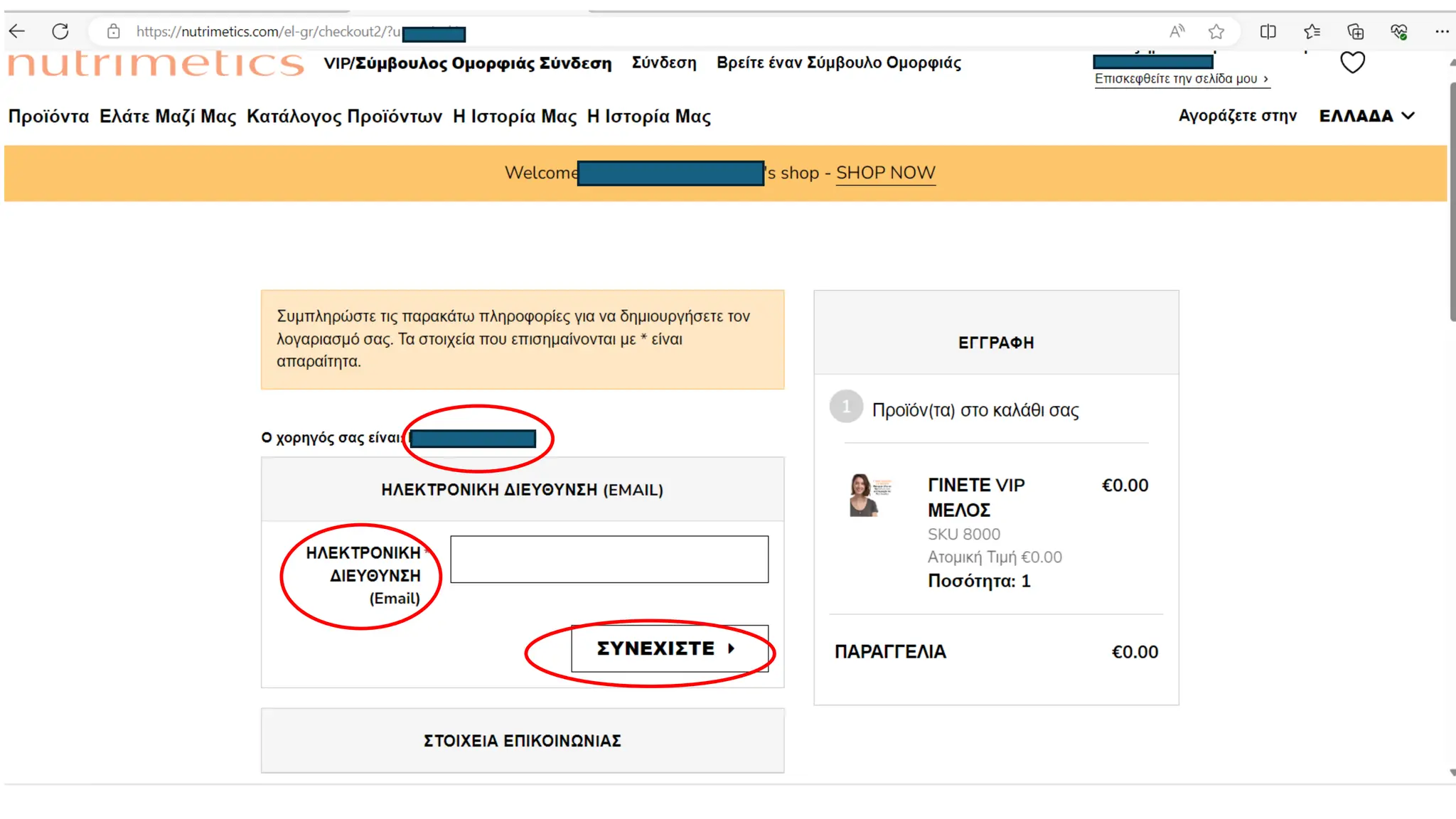Open Βρείτε έναν Σύμβουλο Ομορφιάς link

tap(839, 63)
